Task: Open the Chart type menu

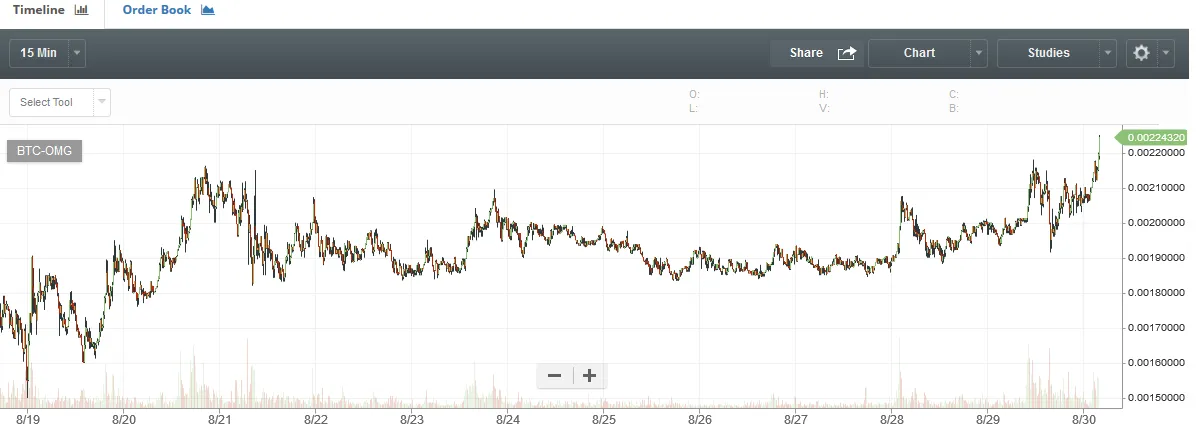Action: 919,53
